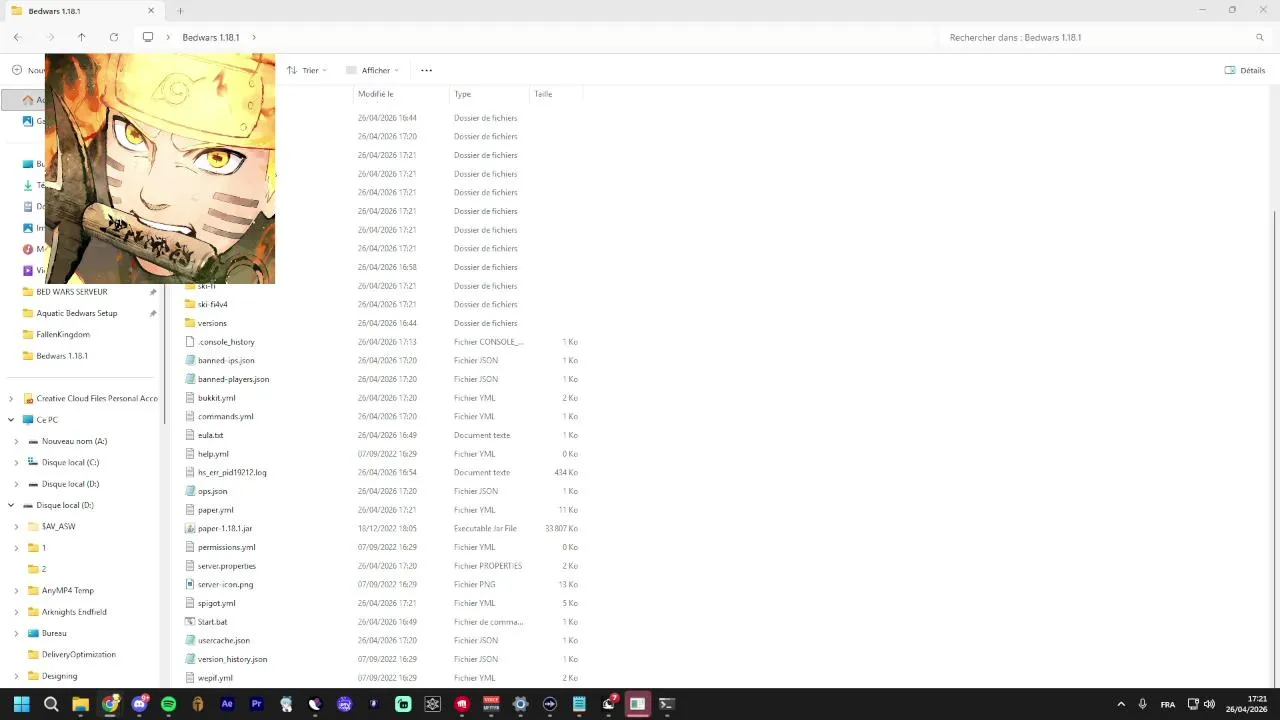Viewport: 1280px width, 720px height.
Task: Launch Premiere Pro from taskbar
Action: pyautogui.click(x=256, y=704)
